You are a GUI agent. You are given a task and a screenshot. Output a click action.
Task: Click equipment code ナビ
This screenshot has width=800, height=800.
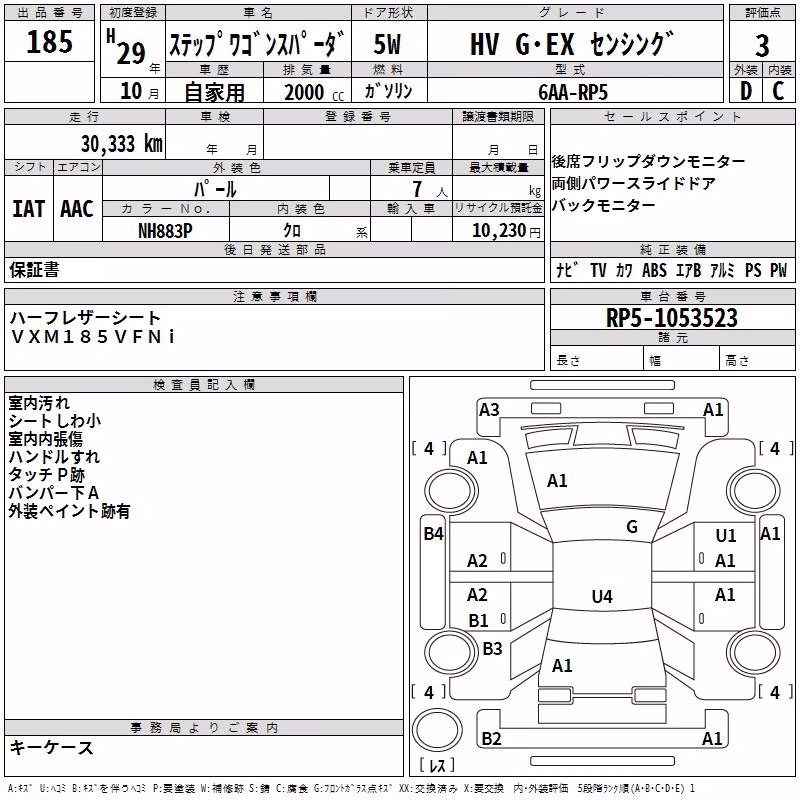pos(567,270)
